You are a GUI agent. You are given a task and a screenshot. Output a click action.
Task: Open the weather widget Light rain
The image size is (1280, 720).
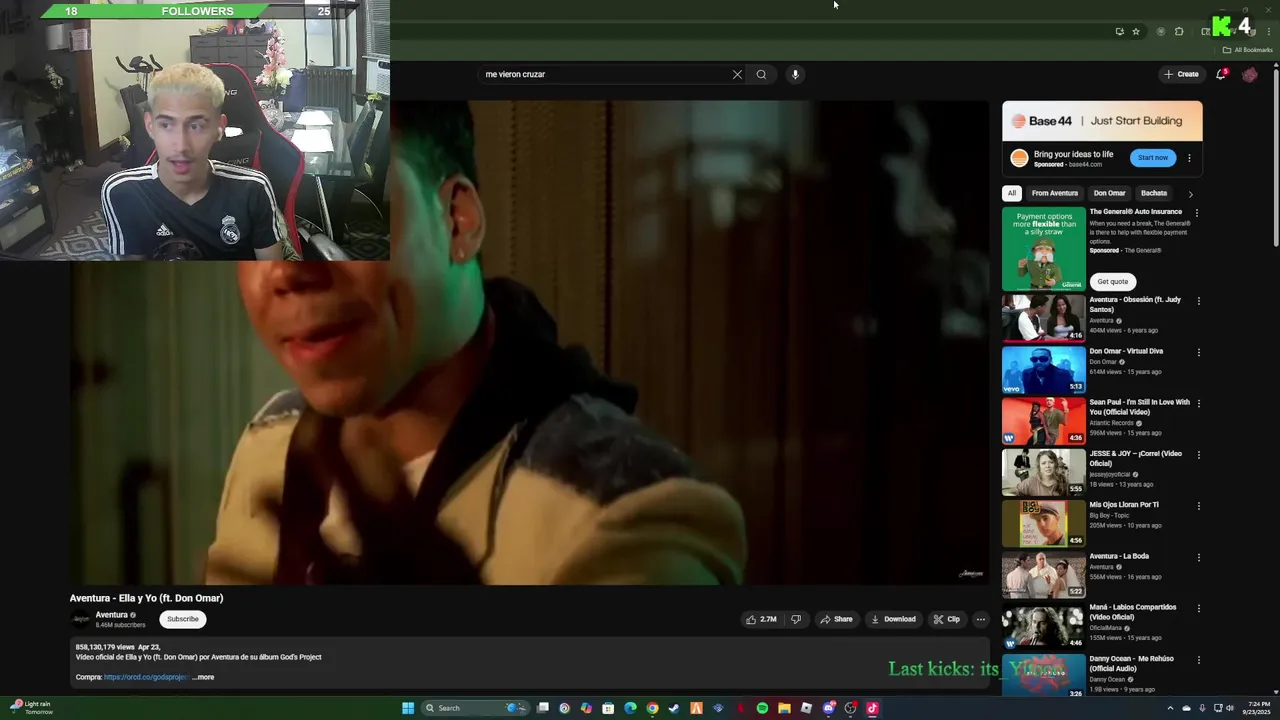[x=32, y=708]
